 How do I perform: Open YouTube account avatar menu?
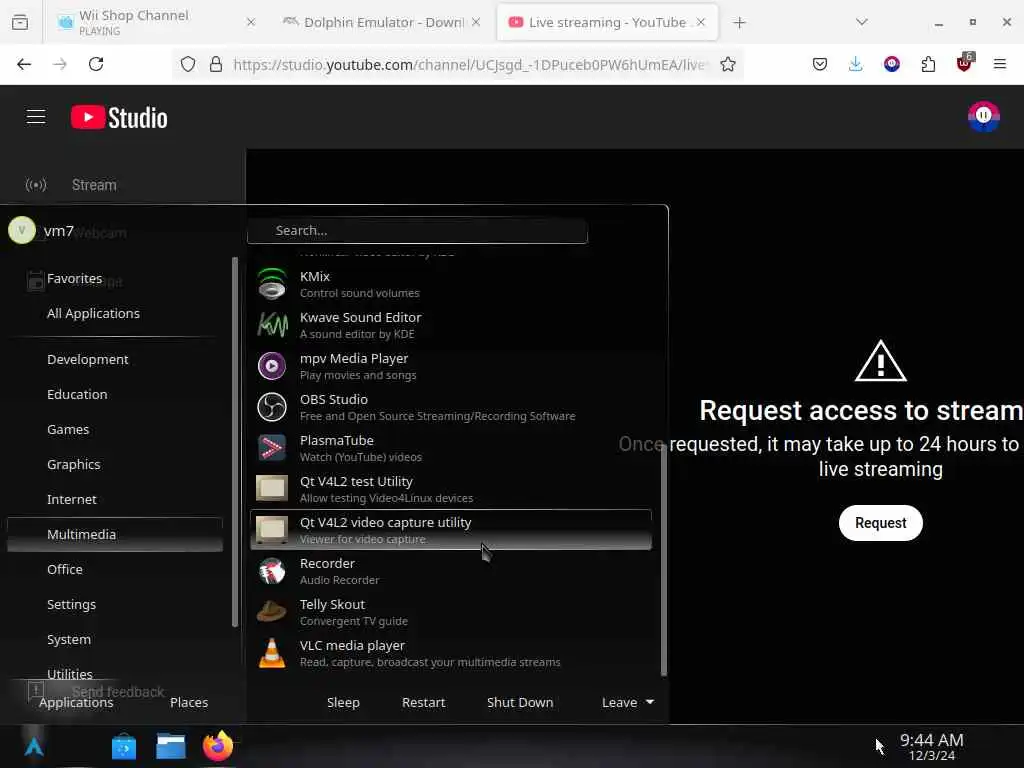point(984,117)
